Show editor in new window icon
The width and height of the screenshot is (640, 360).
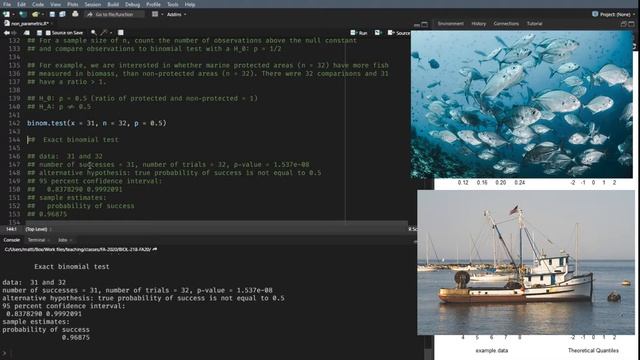tap(27, 33)
